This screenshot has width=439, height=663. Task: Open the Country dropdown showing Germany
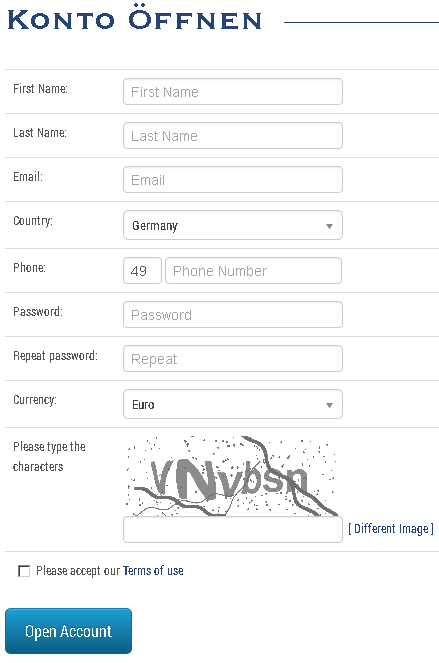(233, 225)
